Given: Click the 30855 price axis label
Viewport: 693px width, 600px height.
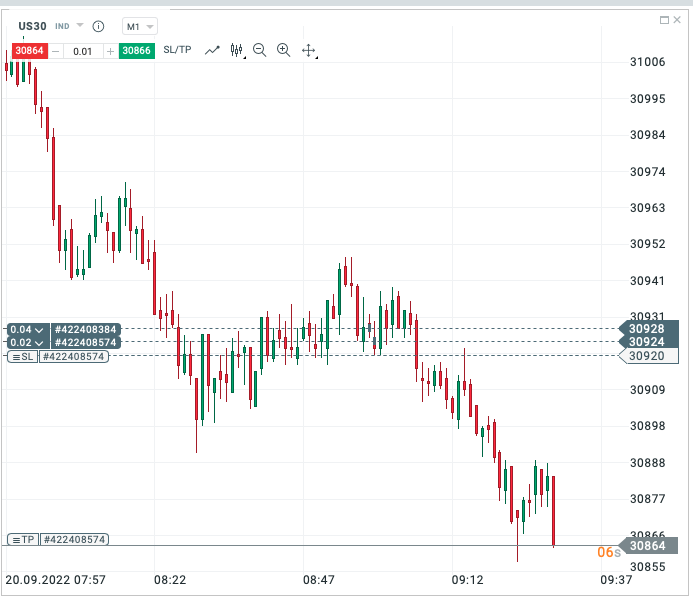Looking at the screenshot, I should point(647,567).
